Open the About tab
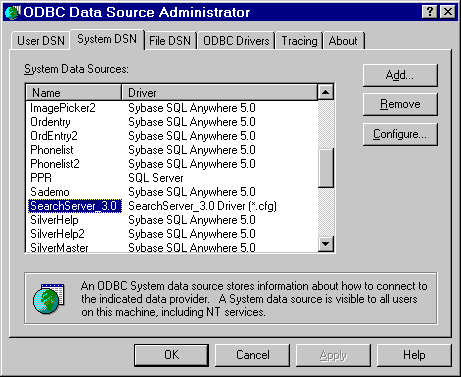This screenshot has height=377, width=461. (x=343, y=41)
